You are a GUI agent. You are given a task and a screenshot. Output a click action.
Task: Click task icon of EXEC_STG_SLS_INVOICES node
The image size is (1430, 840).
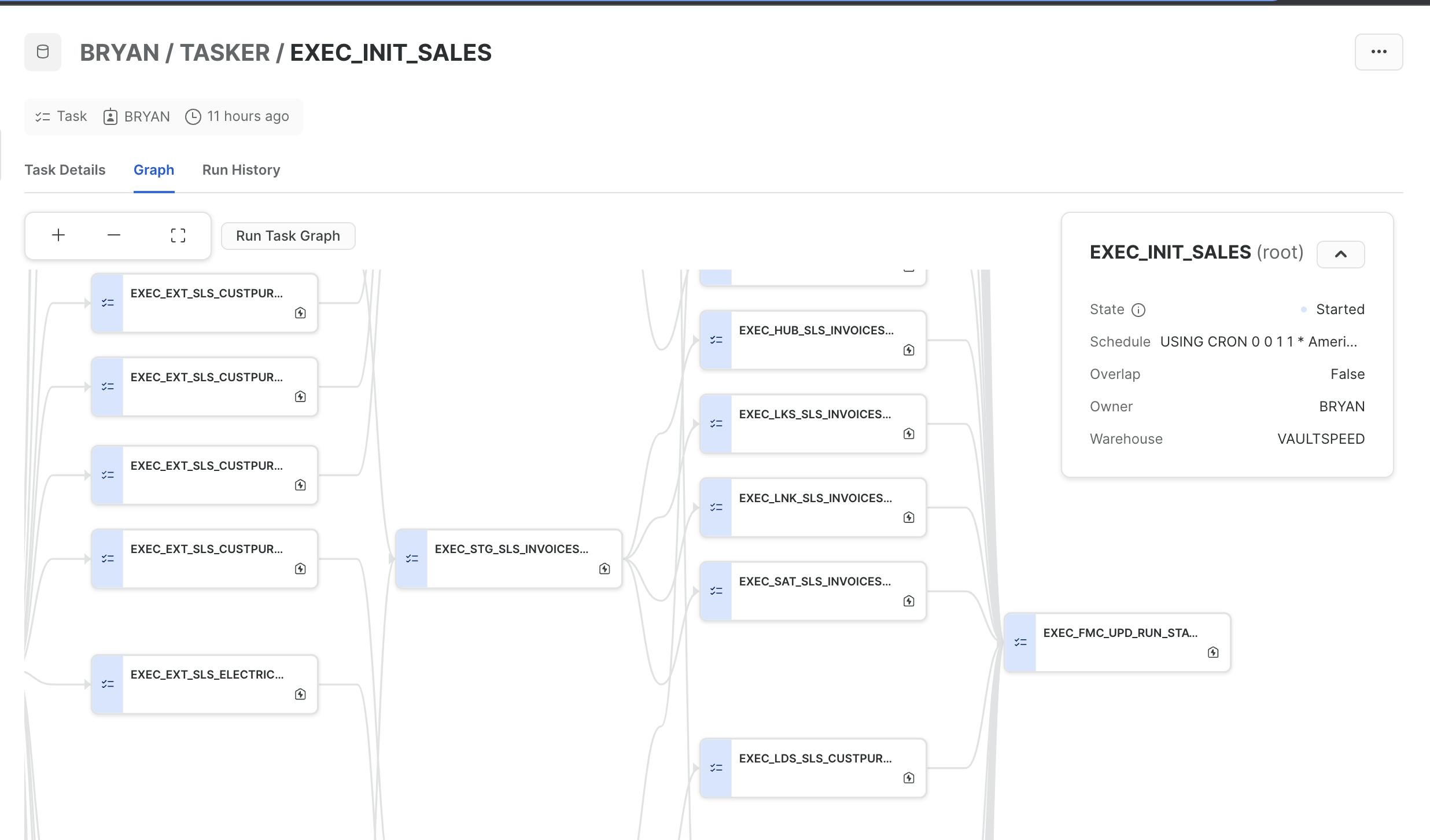[x=412, y=558]
